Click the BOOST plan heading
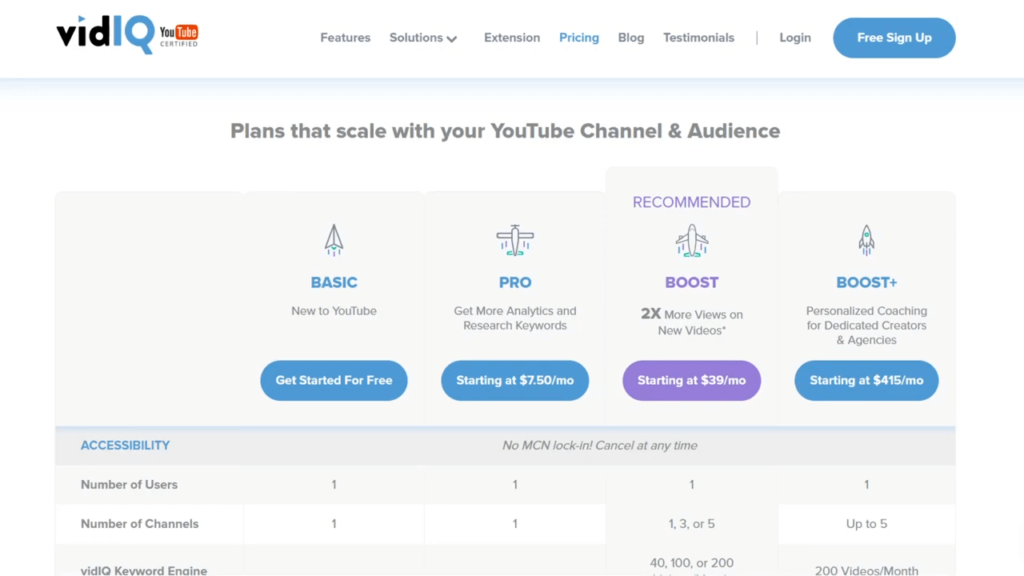This screenshot has height=576, width=1024. tap(692, 283)
